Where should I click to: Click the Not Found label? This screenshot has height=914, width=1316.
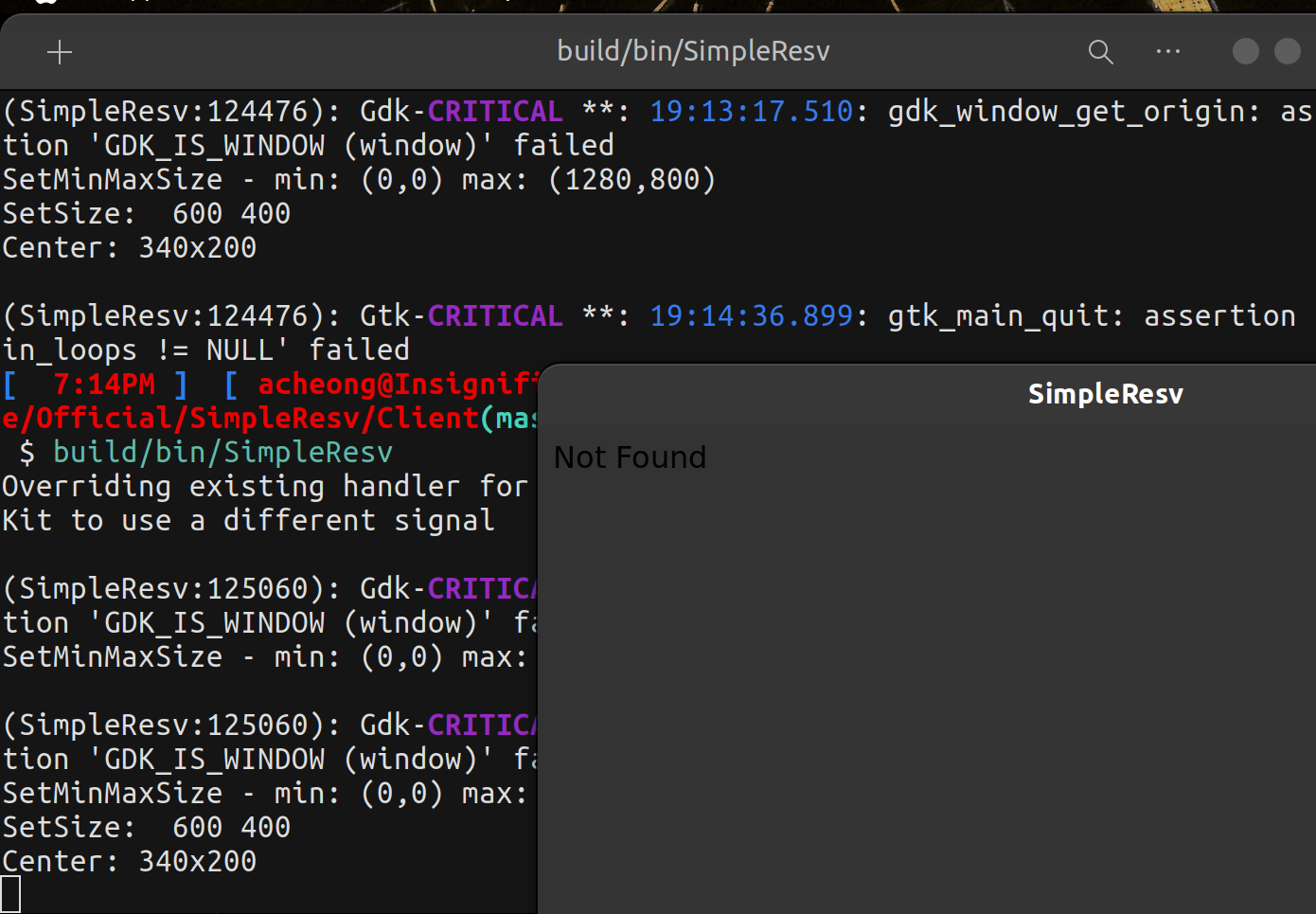(629, 457)
